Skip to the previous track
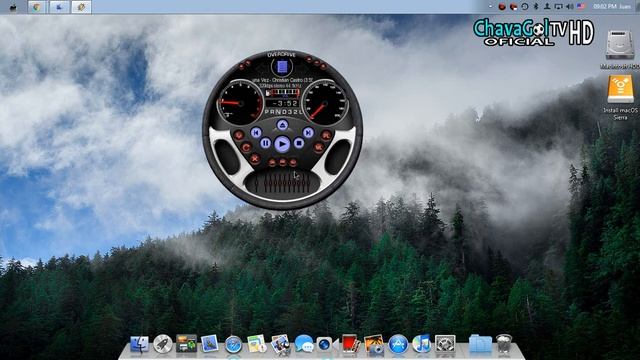Viewport: 640px width, 360px height. tap(256, 132)
